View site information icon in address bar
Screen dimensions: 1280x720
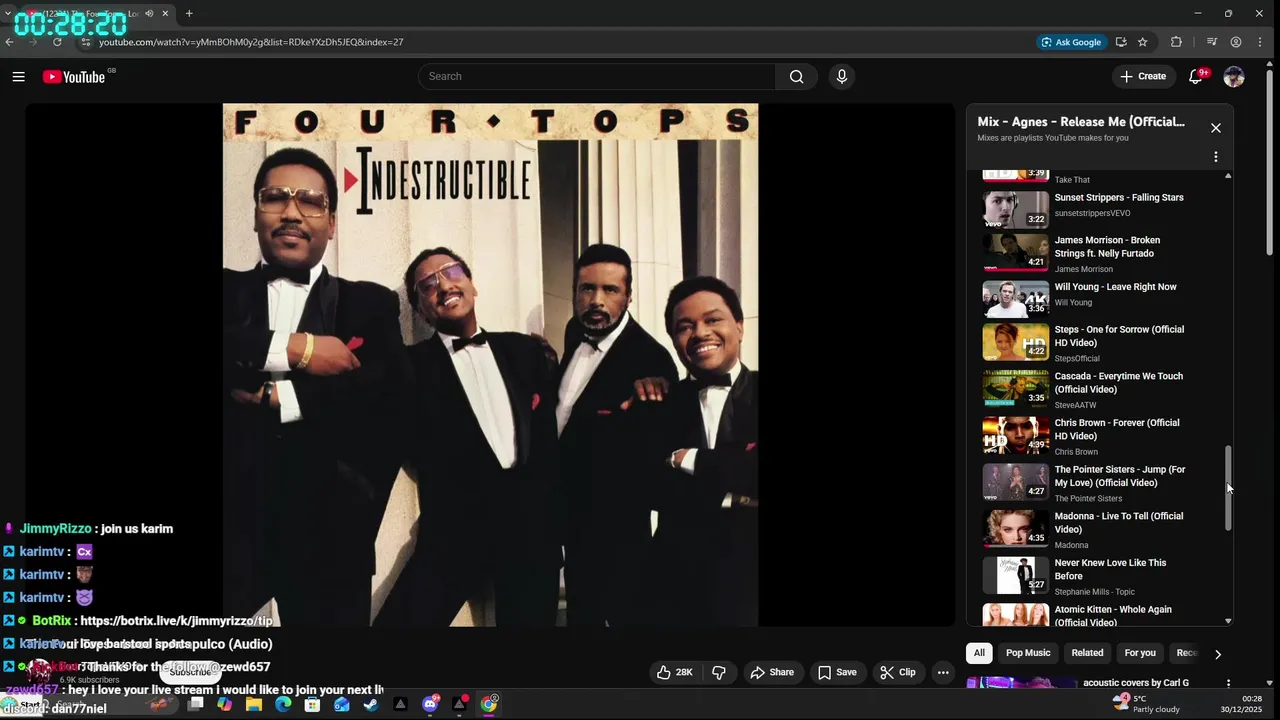(86, 42)
